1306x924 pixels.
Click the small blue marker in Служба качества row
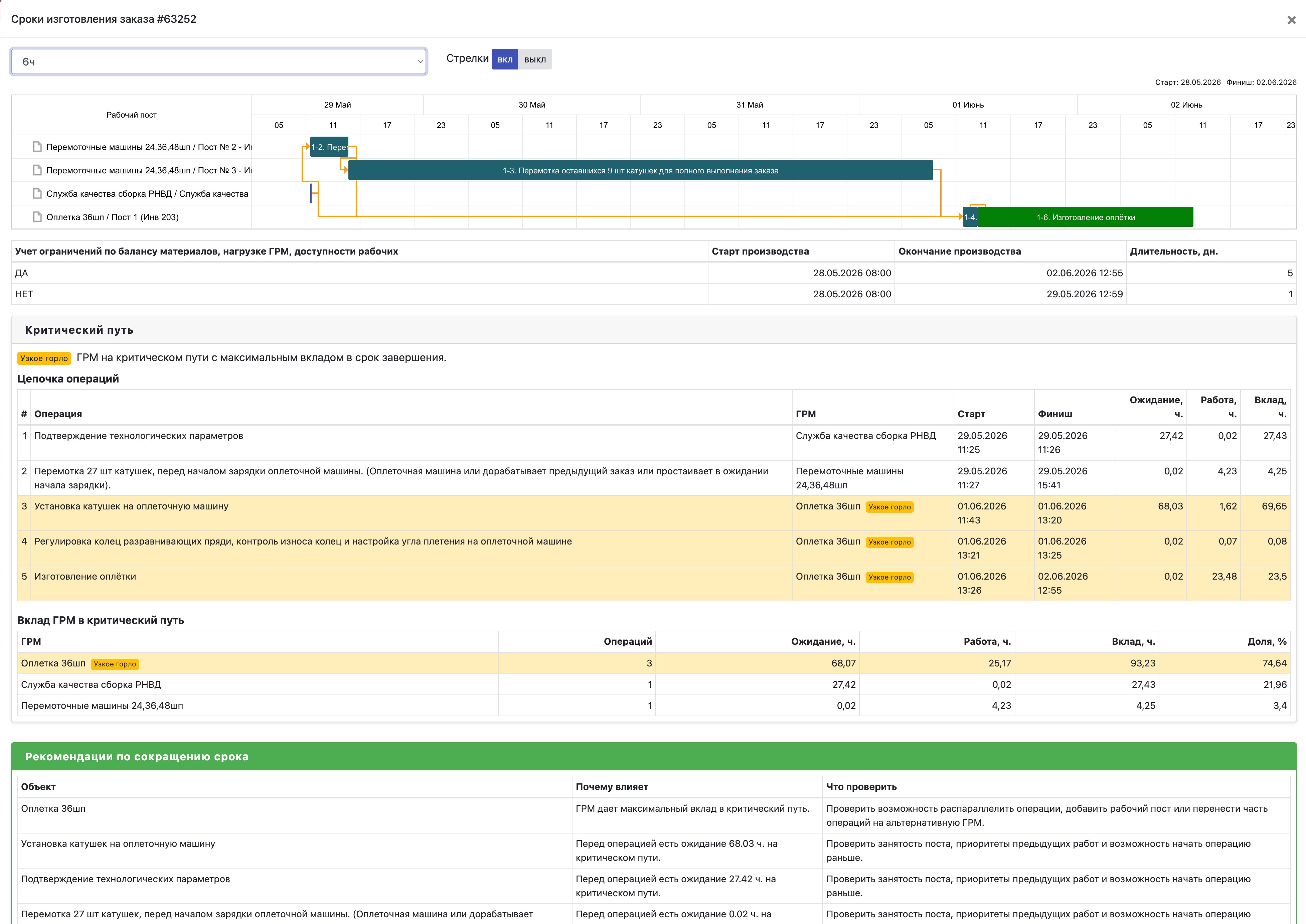[311, 193]
